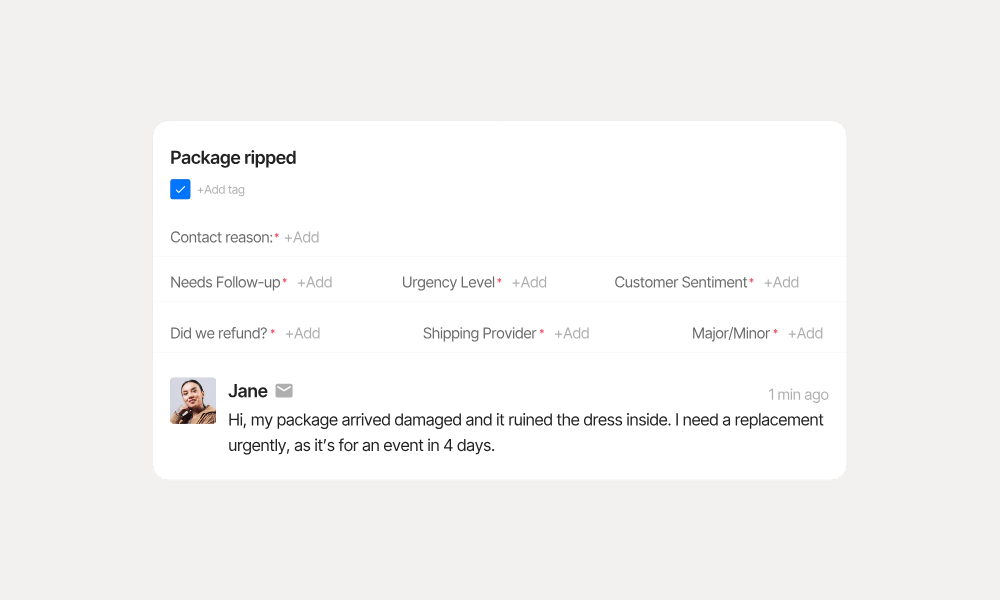Uncheck the blue checkbox under Package ripped
Viewport: 1000px width, 600px height.
(180, 189)
